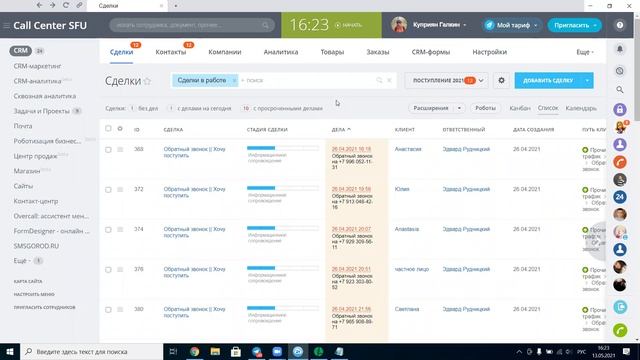The width and height of the screenshot is (640, 360).
Task: Select all deals checkbox in header
Action: click(x=108, y=129)
